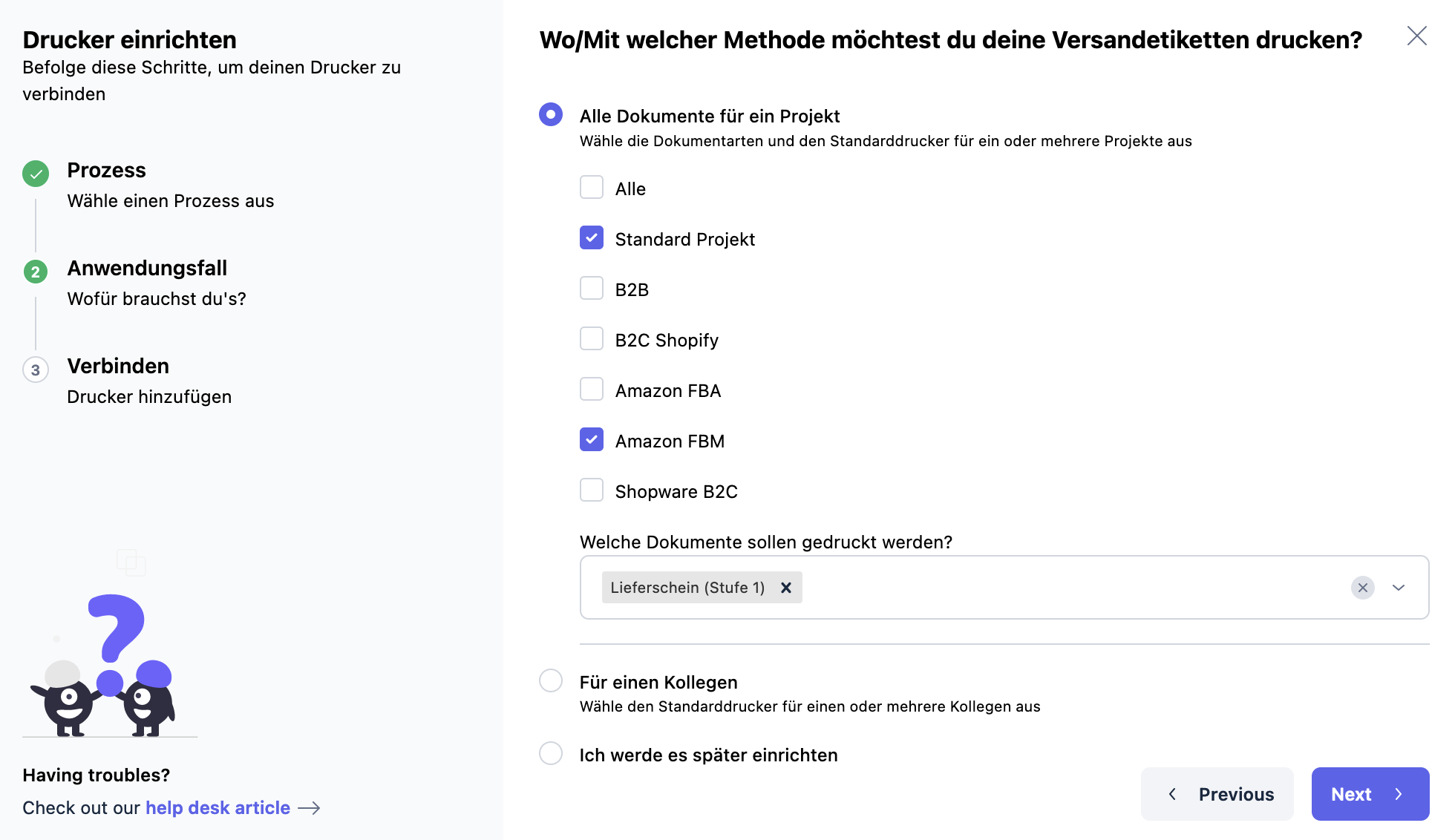Image resolution: width=1455 pixels, height=840 pixels.
Task: Click the Next button
Action: 1370,794
